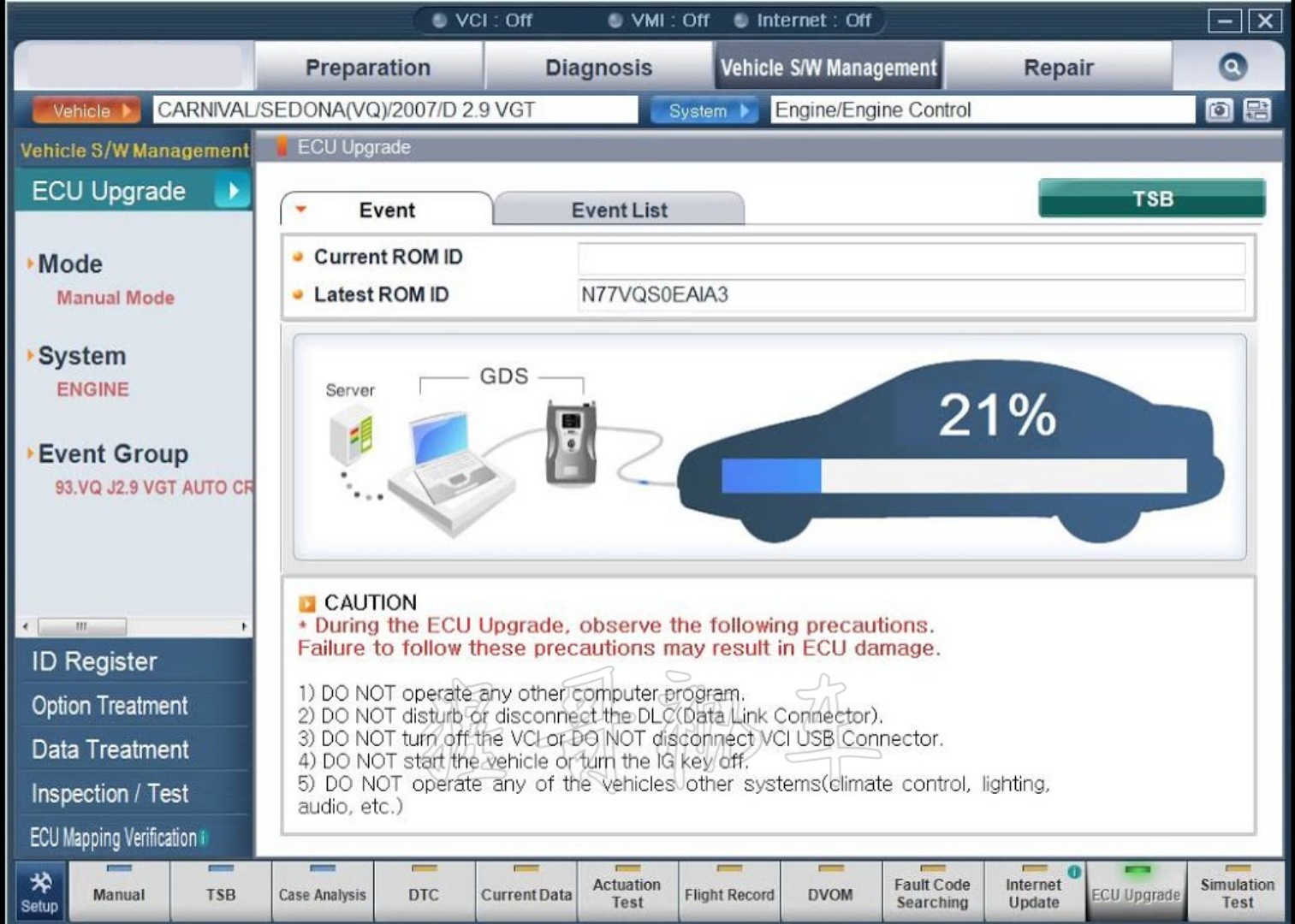The width and height of the screenshot is (1295, 924).
Task: Expand the System section in sidebar
Action: (80, 355)
